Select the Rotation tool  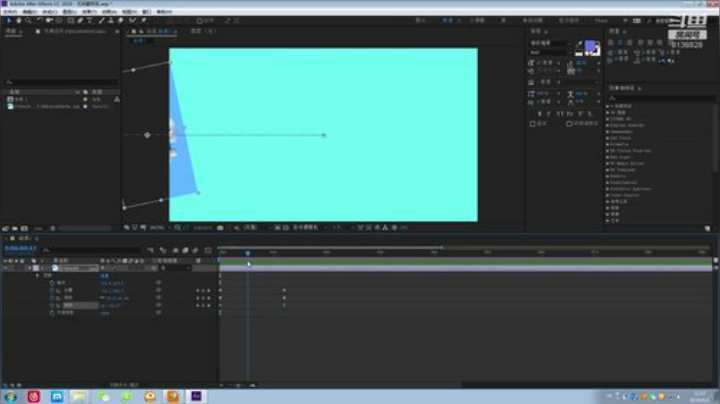(x=39, y=21)
